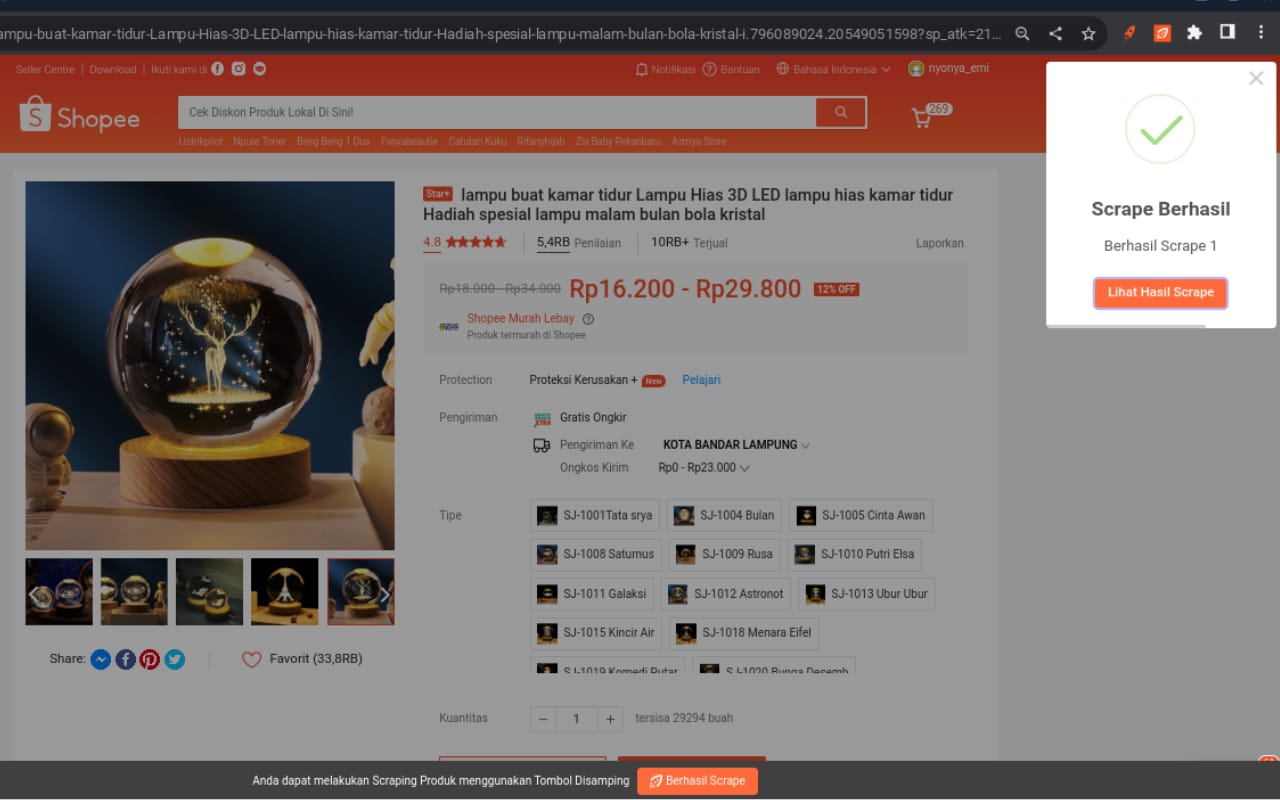The image size is (1280, 800).
Task: Search suggestion Npure Toner
Action: click(260, 141)
